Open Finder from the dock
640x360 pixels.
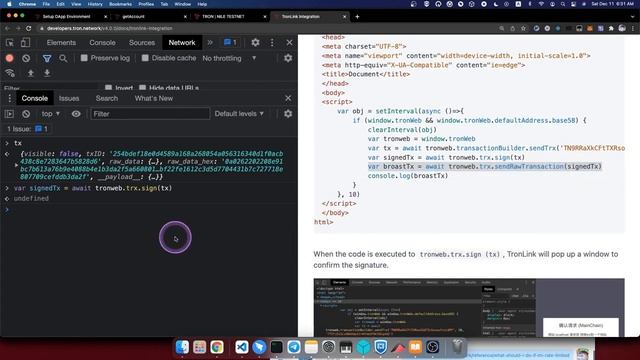point(182,347)
